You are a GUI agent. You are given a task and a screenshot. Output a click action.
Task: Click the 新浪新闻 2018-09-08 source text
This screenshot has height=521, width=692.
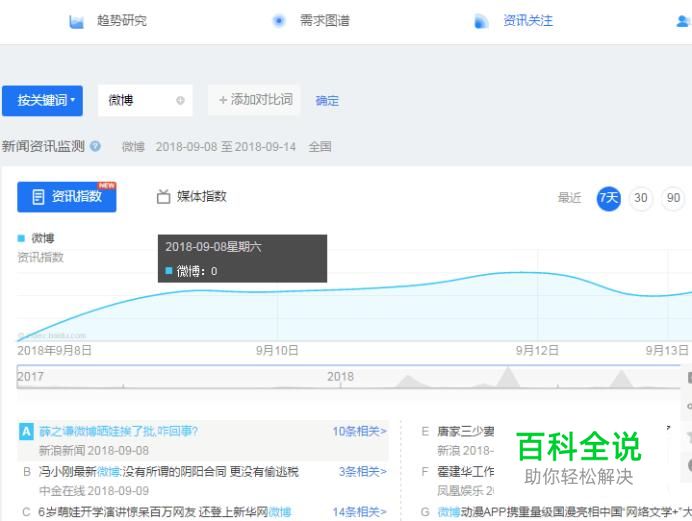[x=94, y=450]
